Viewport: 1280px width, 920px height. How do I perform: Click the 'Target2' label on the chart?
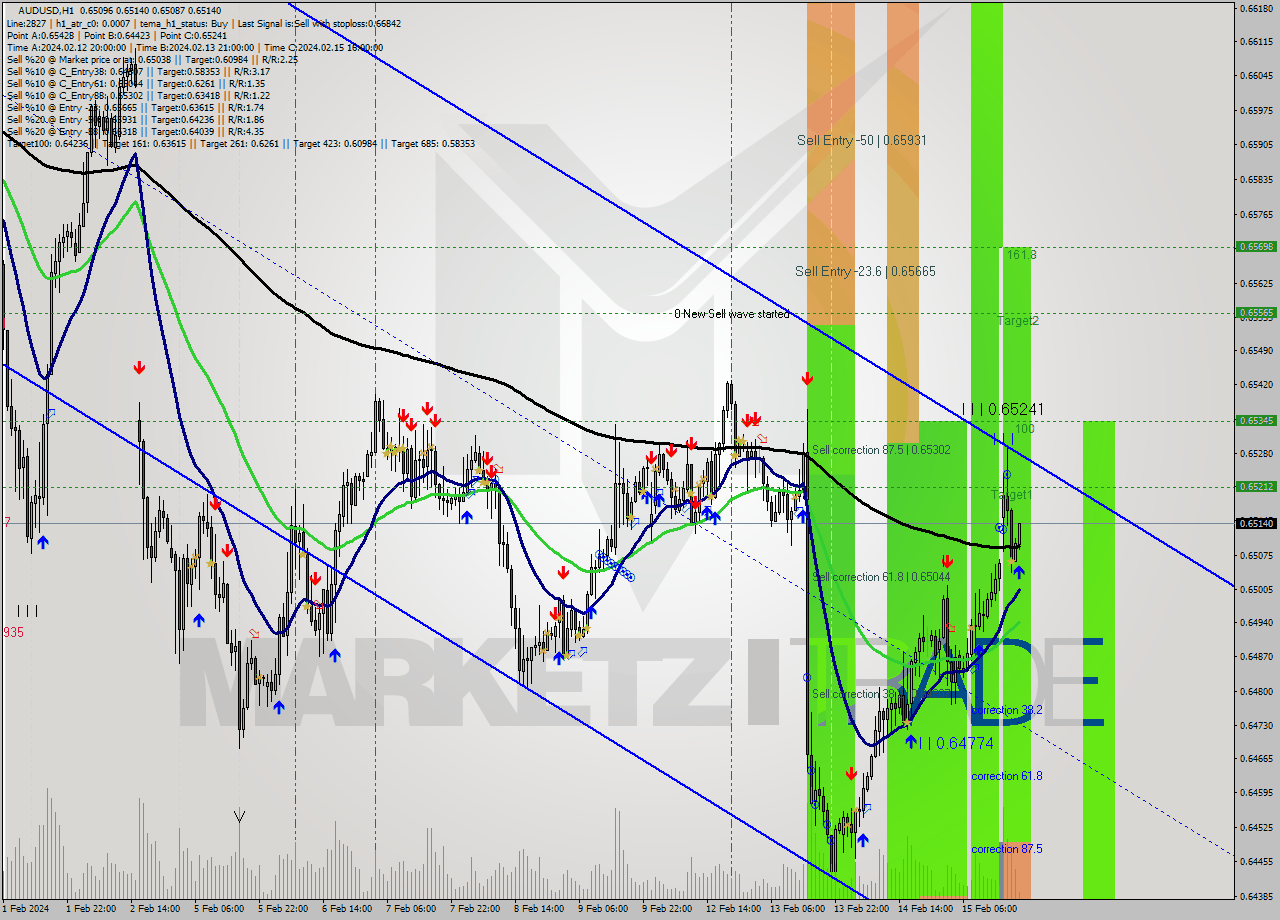coord(1018,321)
